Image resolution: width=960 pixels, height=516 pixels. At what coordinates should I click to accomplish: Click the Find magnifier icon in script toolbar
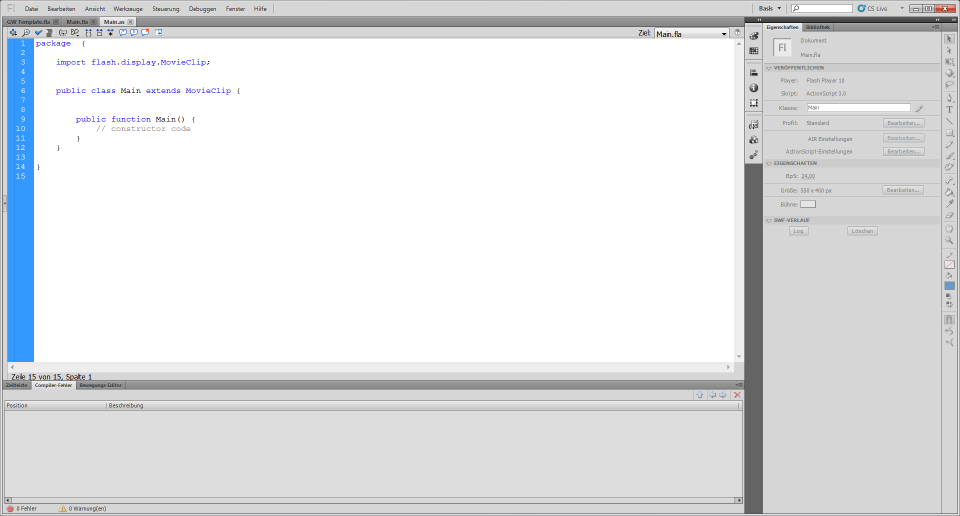[26, 33]
